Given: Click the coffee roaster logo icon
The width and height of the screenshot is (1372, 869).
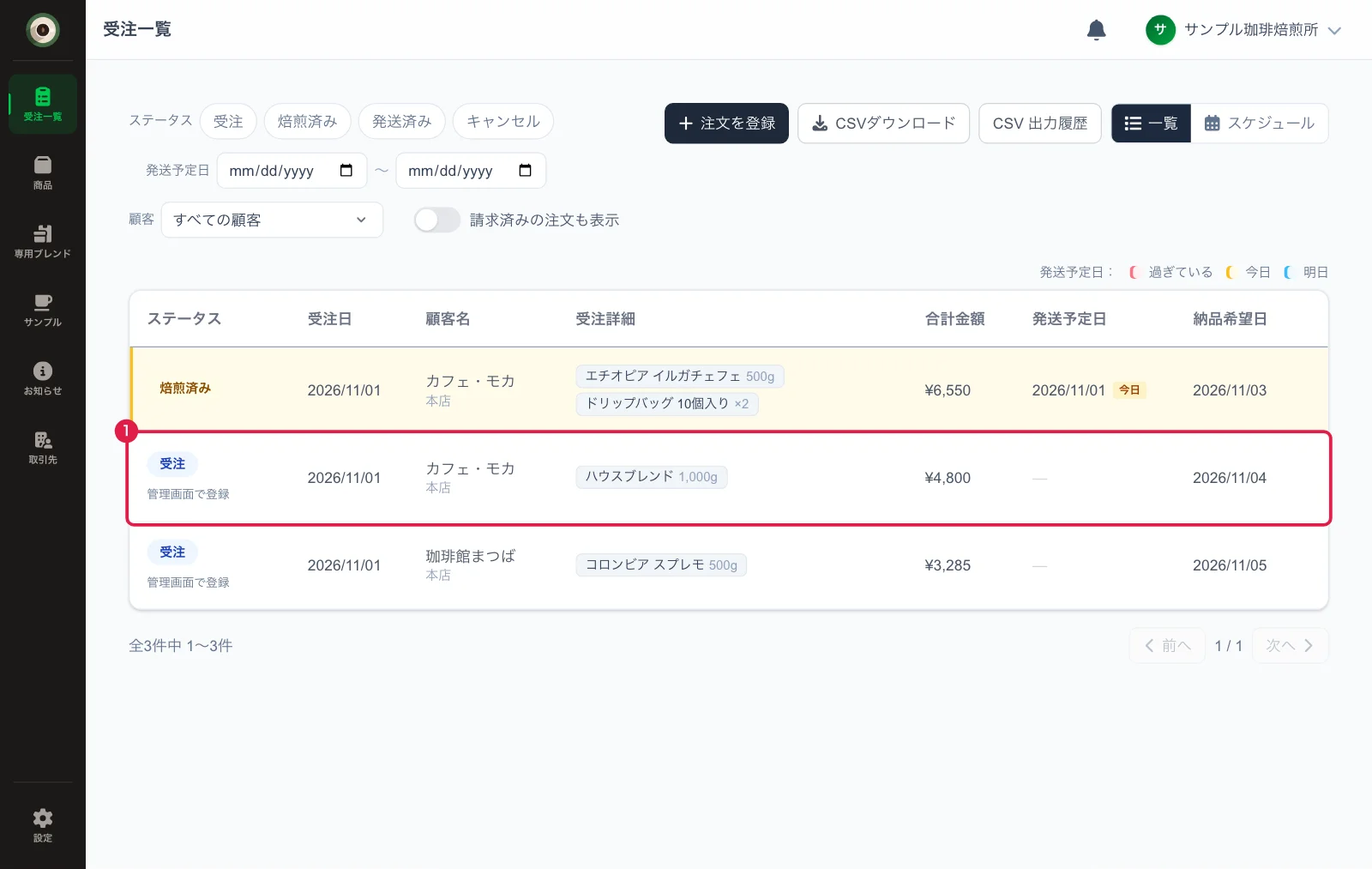Looking at the screenshot, I should point(42,30).
